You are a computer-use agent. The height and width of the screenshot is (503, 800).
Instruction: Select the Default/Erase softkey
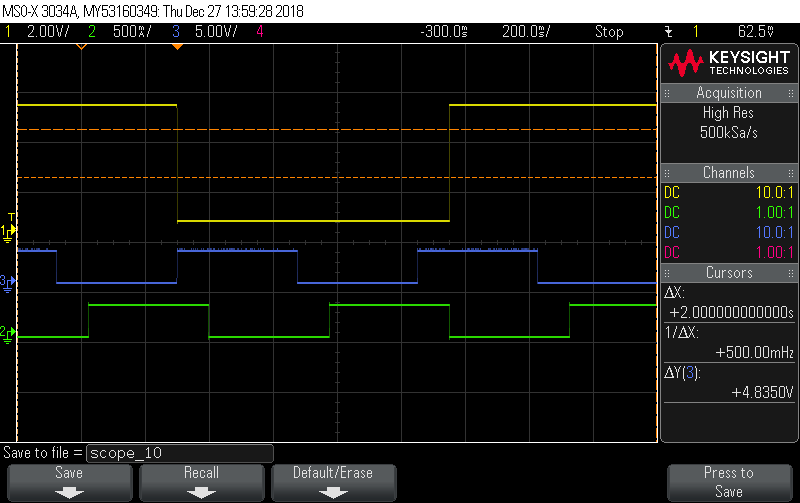click(x=333, y=483)
